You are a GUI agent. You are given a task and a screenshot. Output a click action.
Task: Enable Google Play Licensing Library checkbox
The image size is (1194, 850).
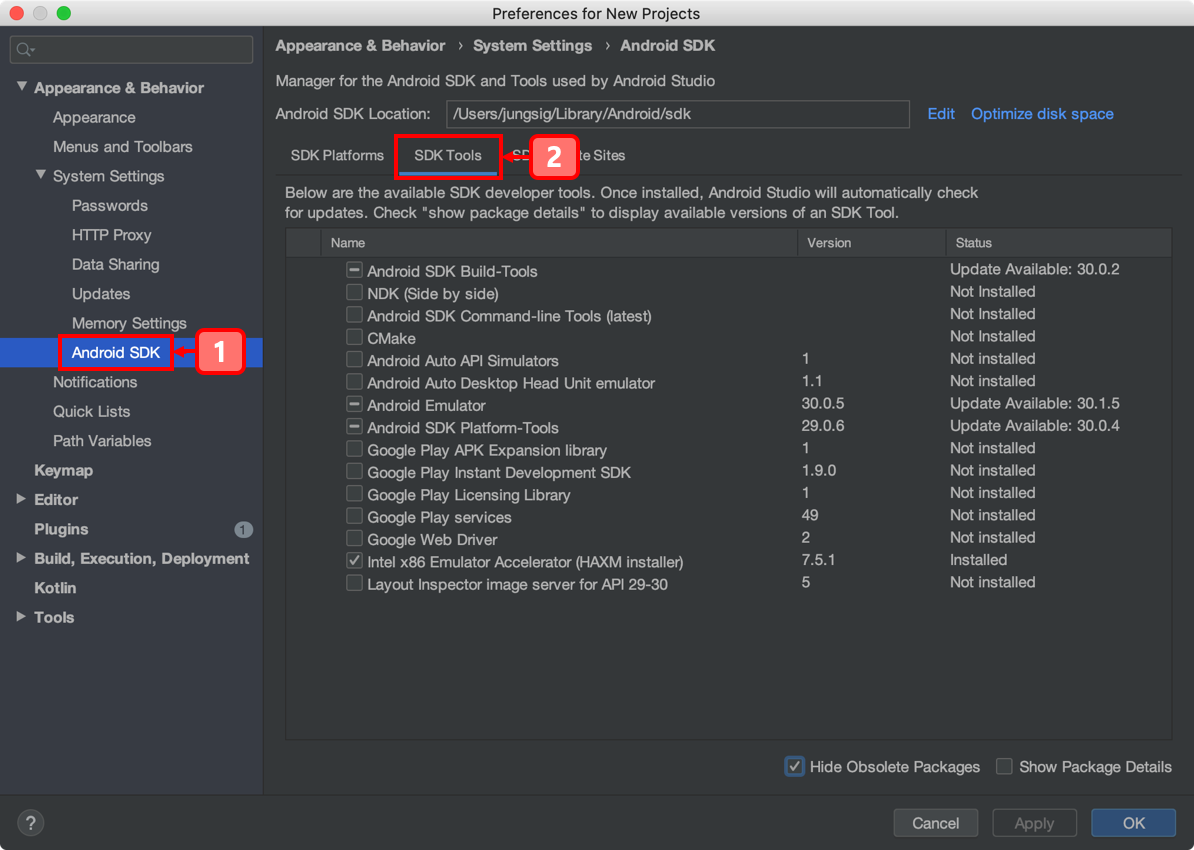pos(354,494)
